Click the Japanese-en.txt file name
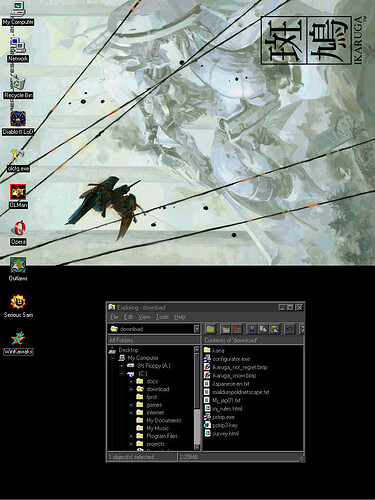Viewport: 375px width, 500px height. tap(231, 384)
